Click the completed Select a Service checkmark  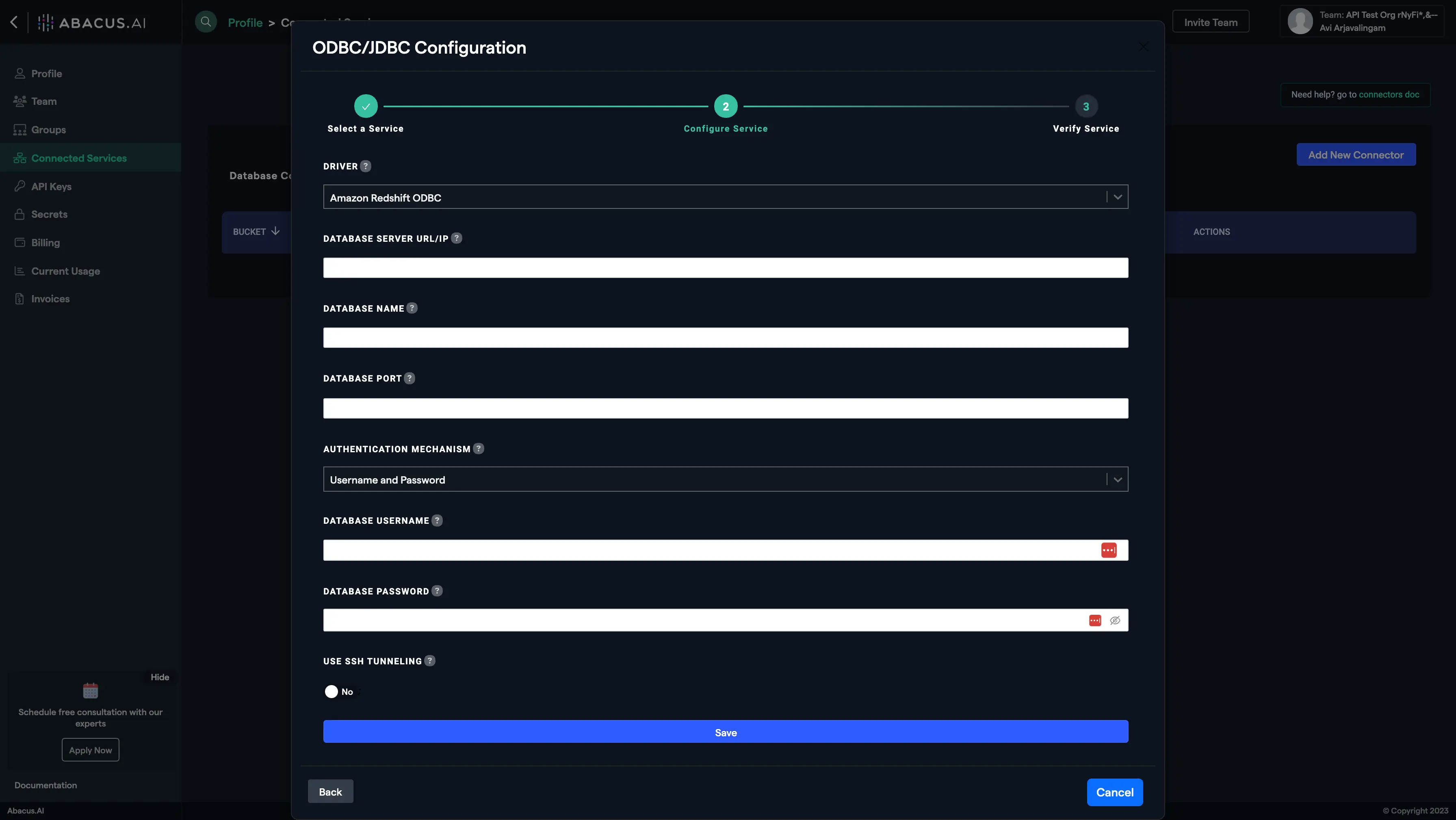point(366,106)
